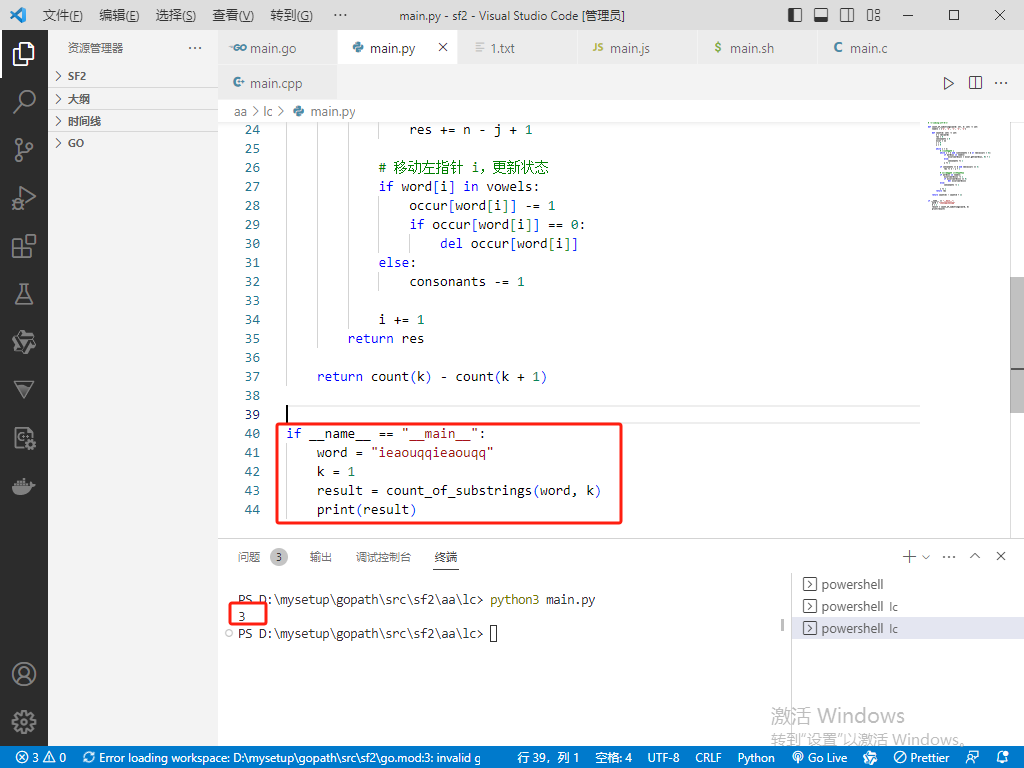Click the Error loading workspace status message
The height and width of the screenshot is (768, 1024).
pyautogui.click(x=282, y=758)
